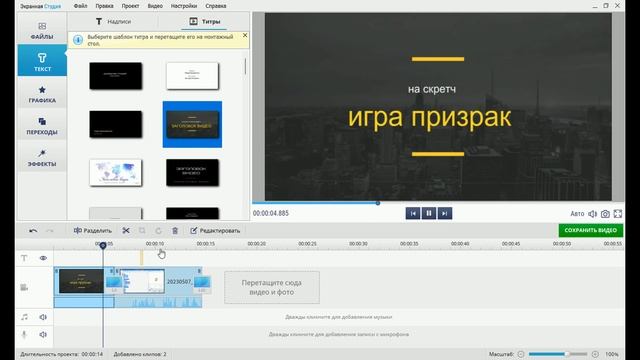This screenshot has width=640, height=360.
Task: Click the transition between the two clips
Action: [114, 283]
